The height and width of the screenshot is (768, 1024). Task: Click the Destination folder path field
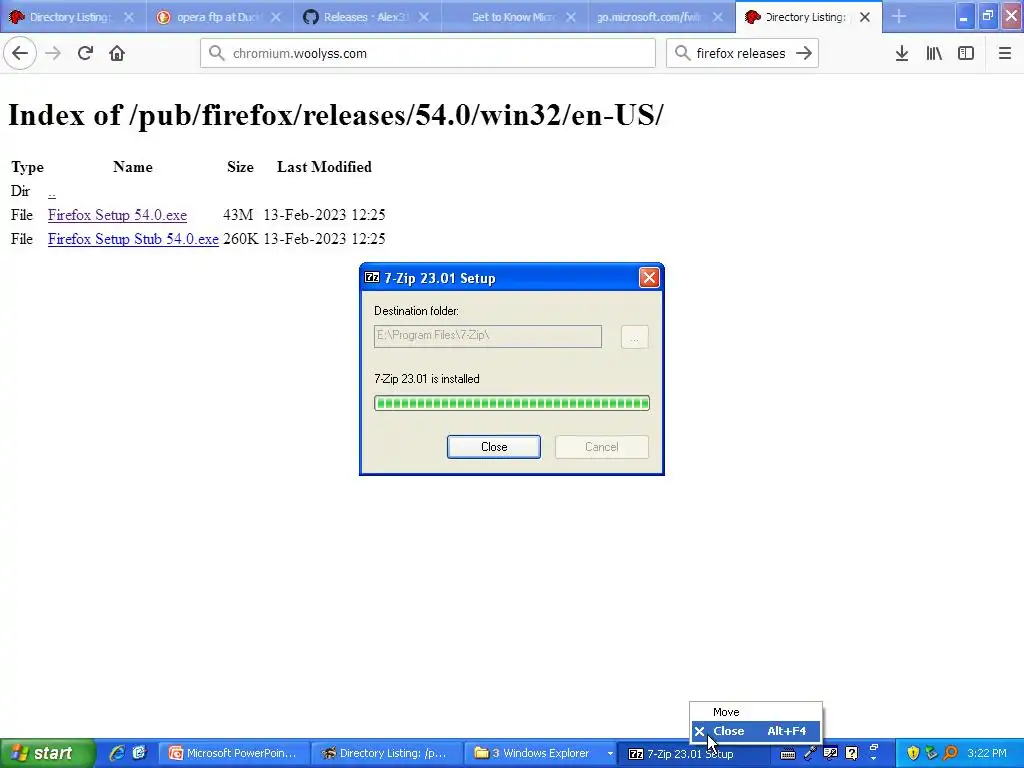tap(488, 336)
